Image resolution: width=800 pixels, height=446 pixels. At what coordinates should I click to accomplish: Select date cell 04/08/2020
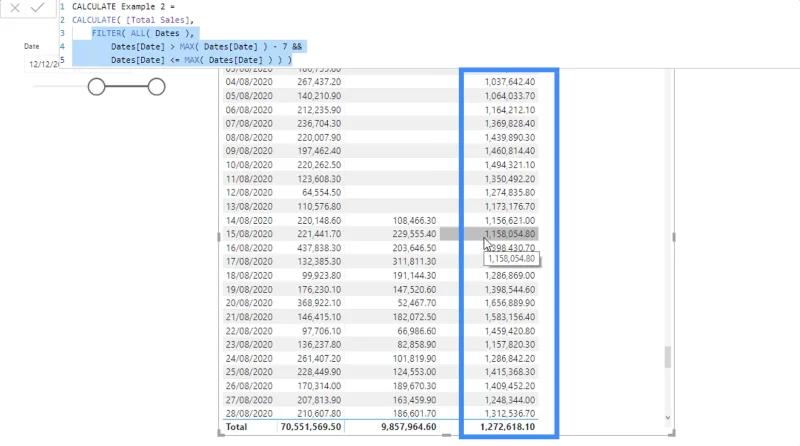[x=249, y=82]
